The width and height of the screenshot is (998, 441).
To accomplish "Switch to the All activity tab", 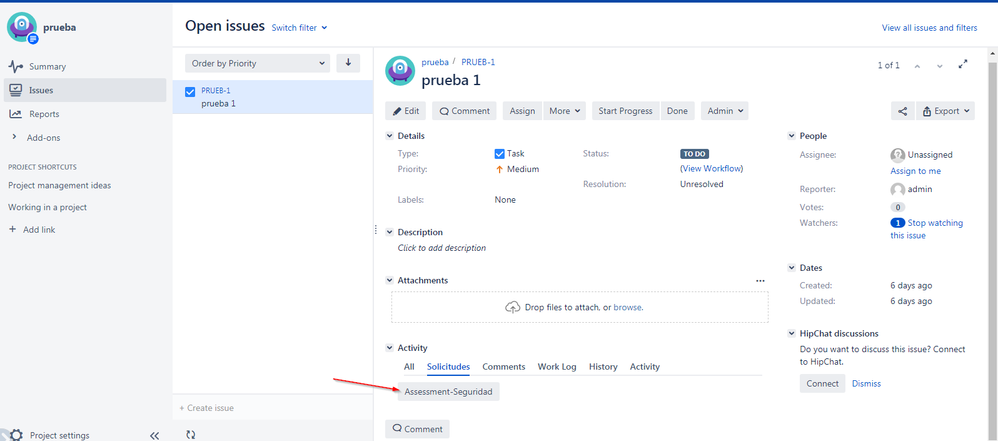I will tap(409, 367).
